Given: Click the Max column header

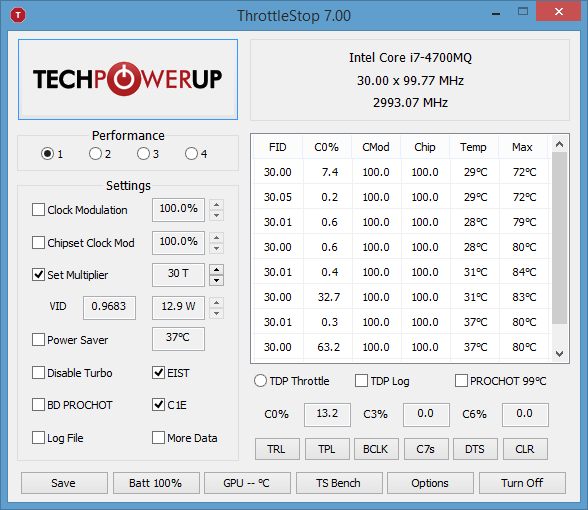Looking at the screenshot, I should 523,147.
